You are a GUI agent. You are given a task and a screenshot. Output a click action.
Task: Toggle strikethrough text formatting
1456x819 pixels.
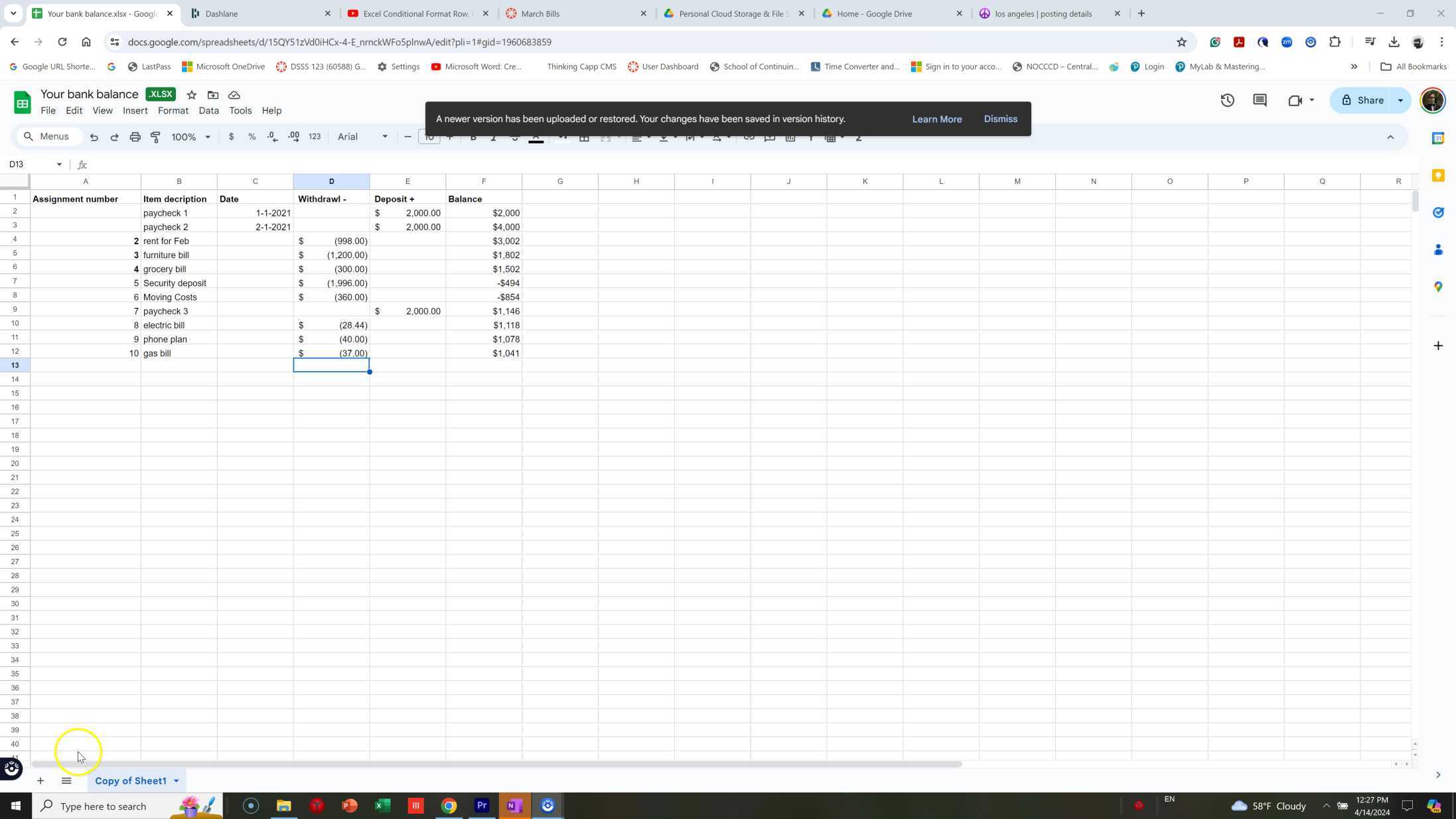pyautogui.click(x=514, y=137)
